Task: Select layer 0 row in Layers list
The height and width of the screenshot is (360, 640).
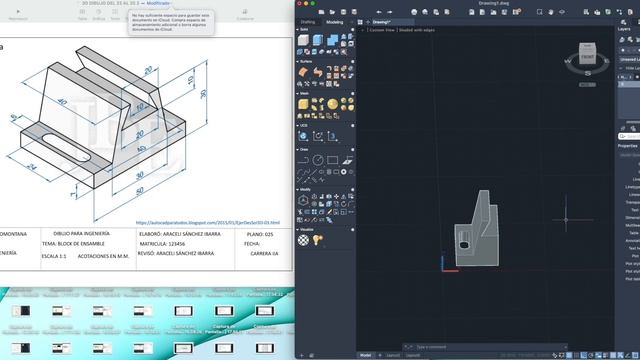Action: click(x=629, y=84)
